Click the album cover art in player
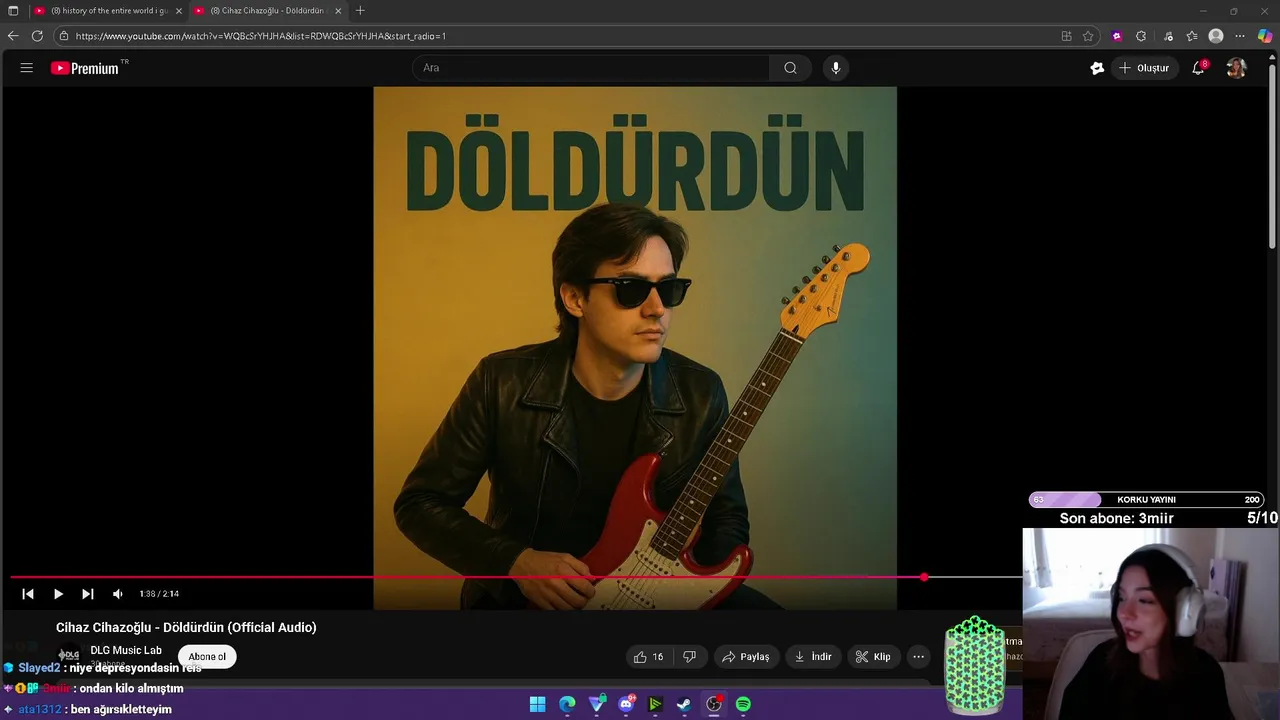This screenshot has width=1280, height=720. click(x=635, y=348)
